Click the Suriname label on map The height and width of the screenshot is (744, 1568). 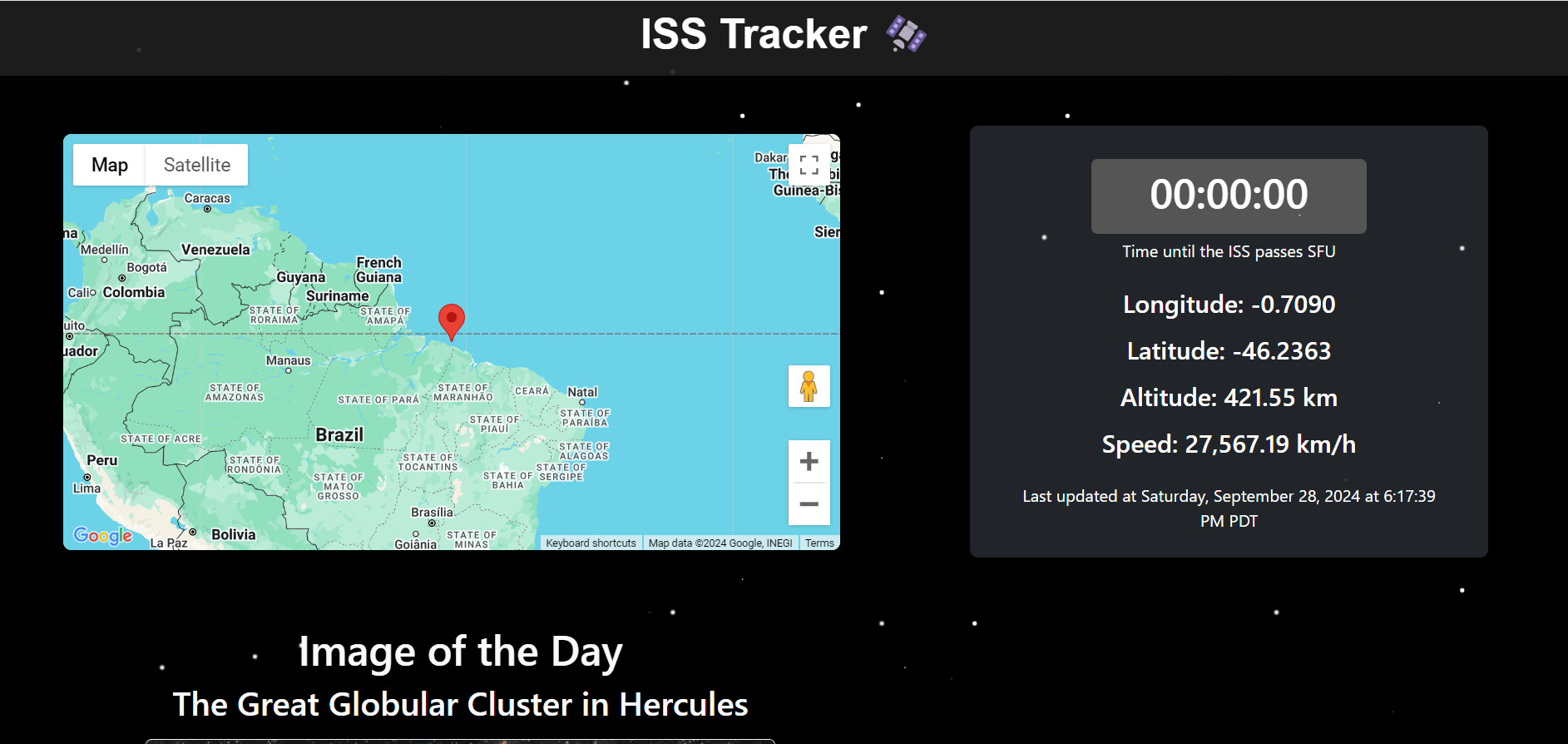point(337,295)
